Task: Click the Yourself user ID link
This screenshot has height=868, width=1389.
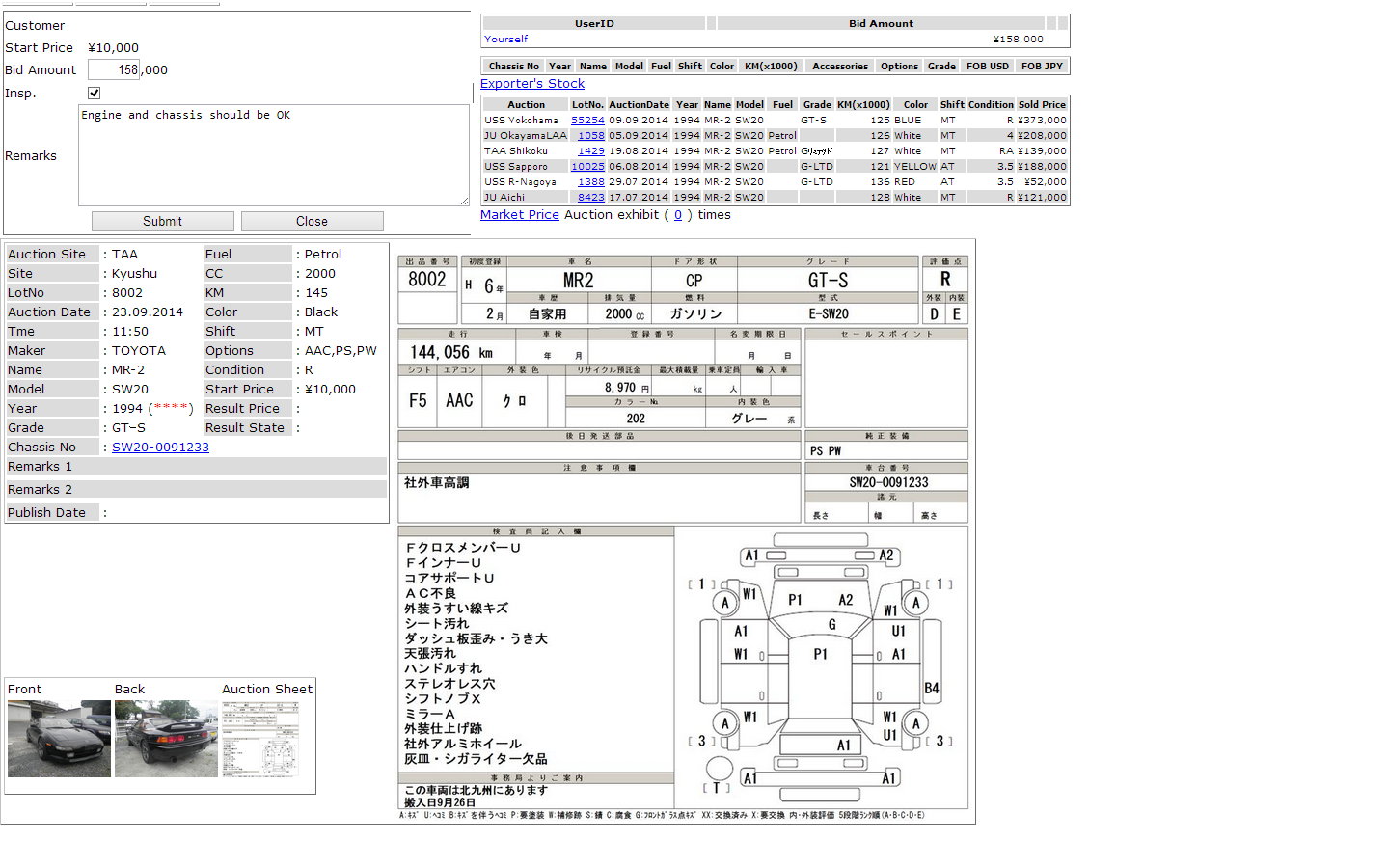Action: 506,40
